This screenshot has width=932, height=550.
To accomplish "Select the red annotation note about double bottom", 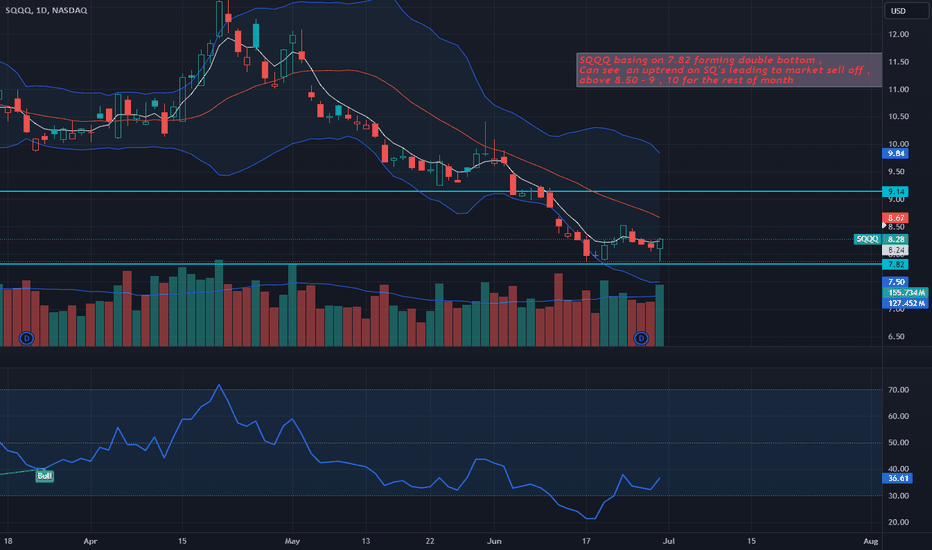I will pyautogui.click(x=729, y=70).
